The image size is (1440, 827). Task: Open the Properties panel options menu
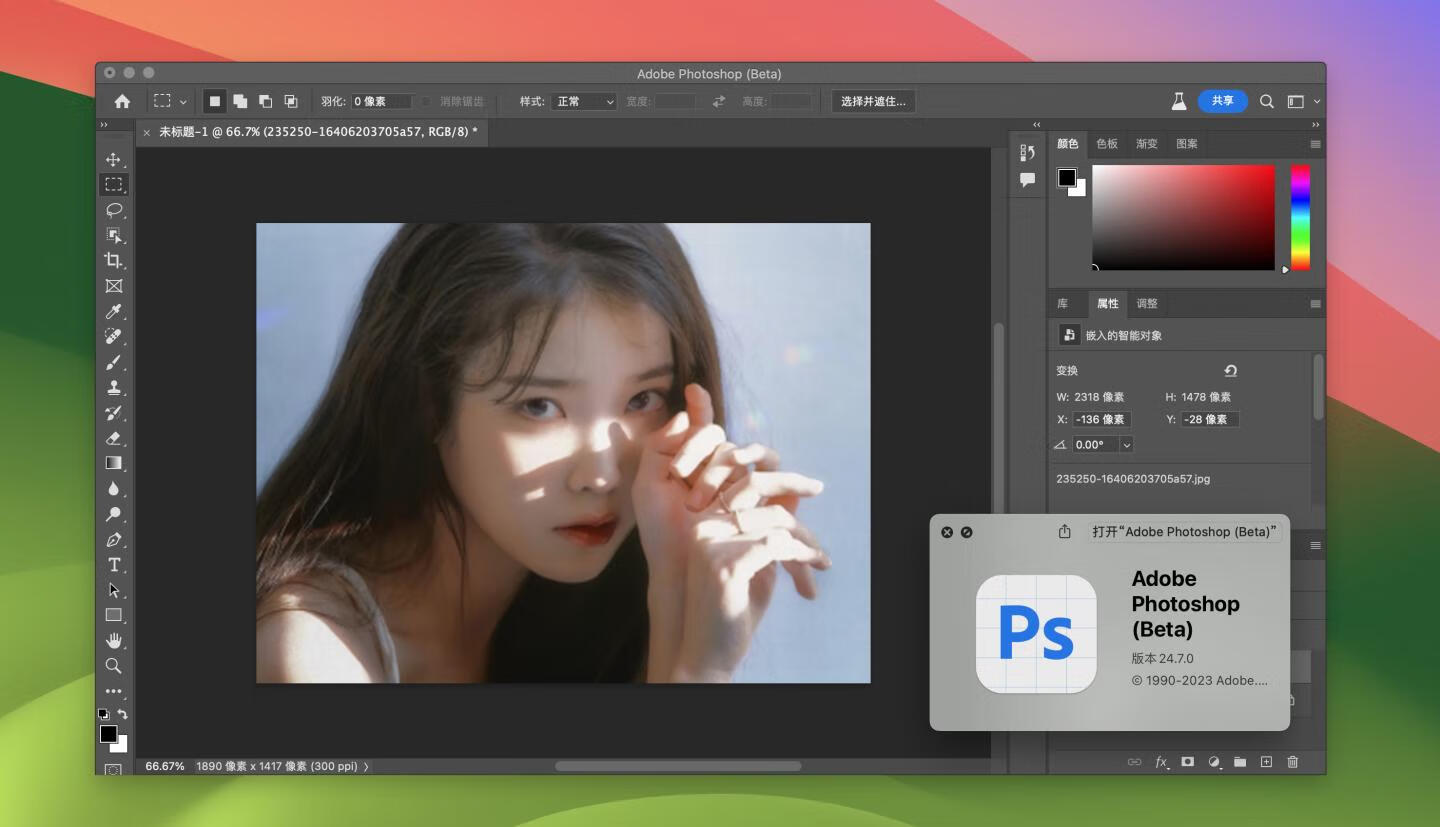[x=1315, y=304]
